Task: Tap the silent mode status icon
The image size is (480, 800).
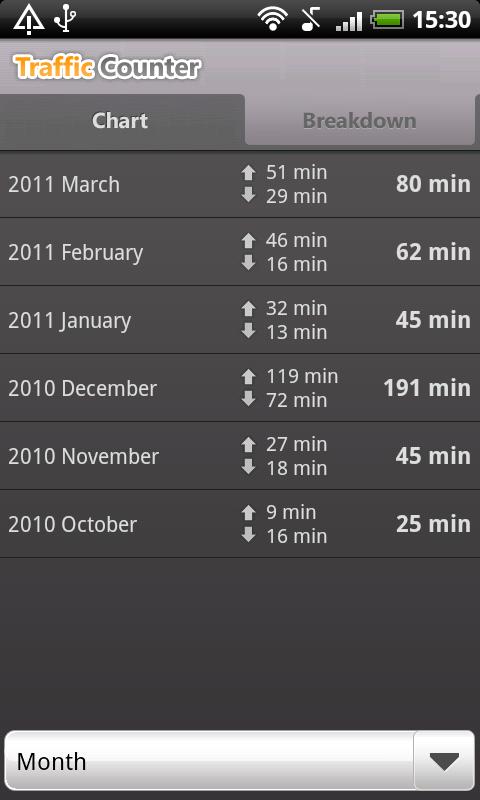Action: coord(311,19)
